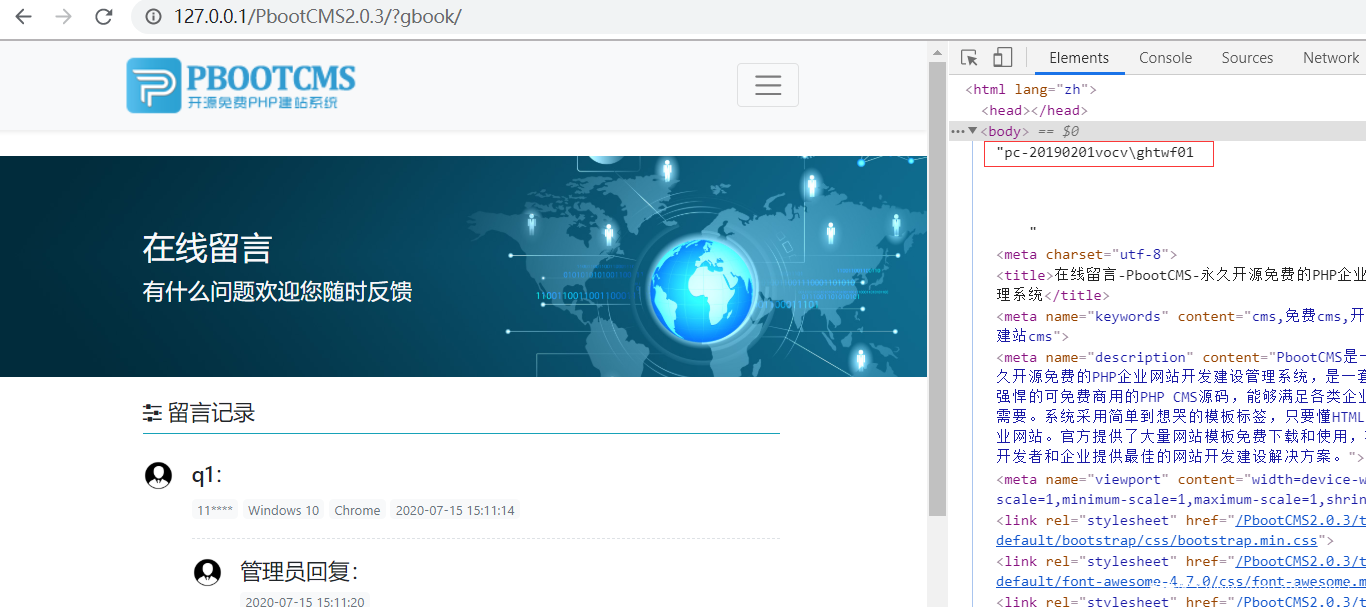Click the Windows 10 tag

283,510
